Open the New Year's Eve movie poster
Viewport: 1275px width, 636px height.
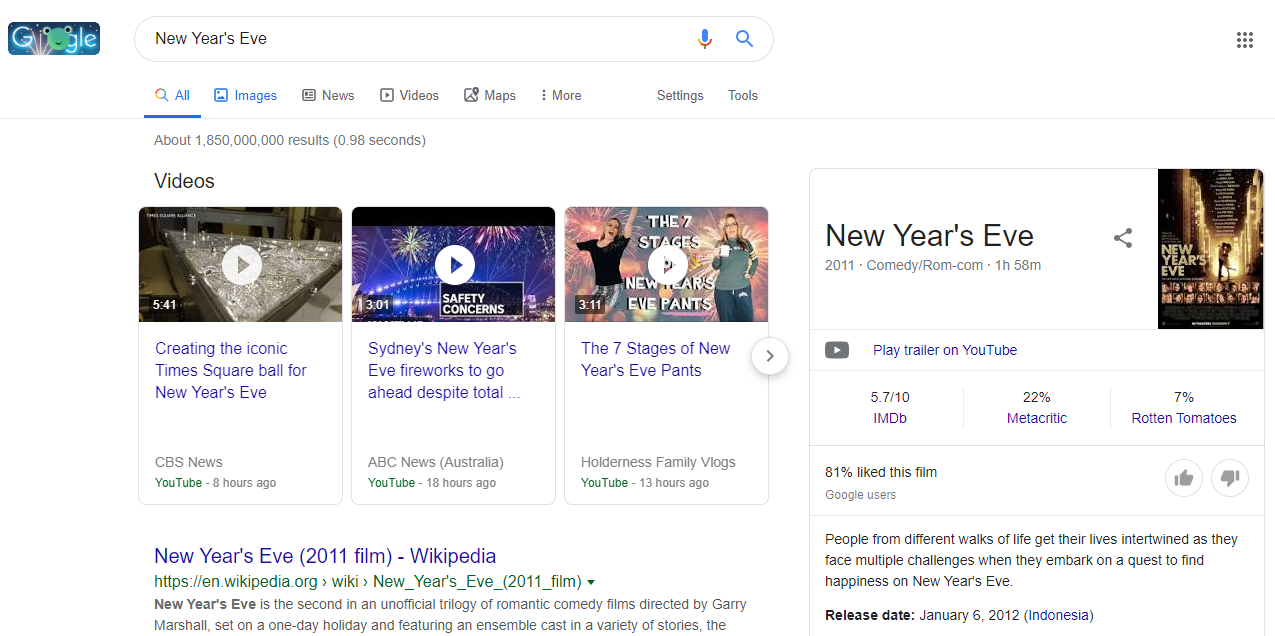click(1210, 249)
